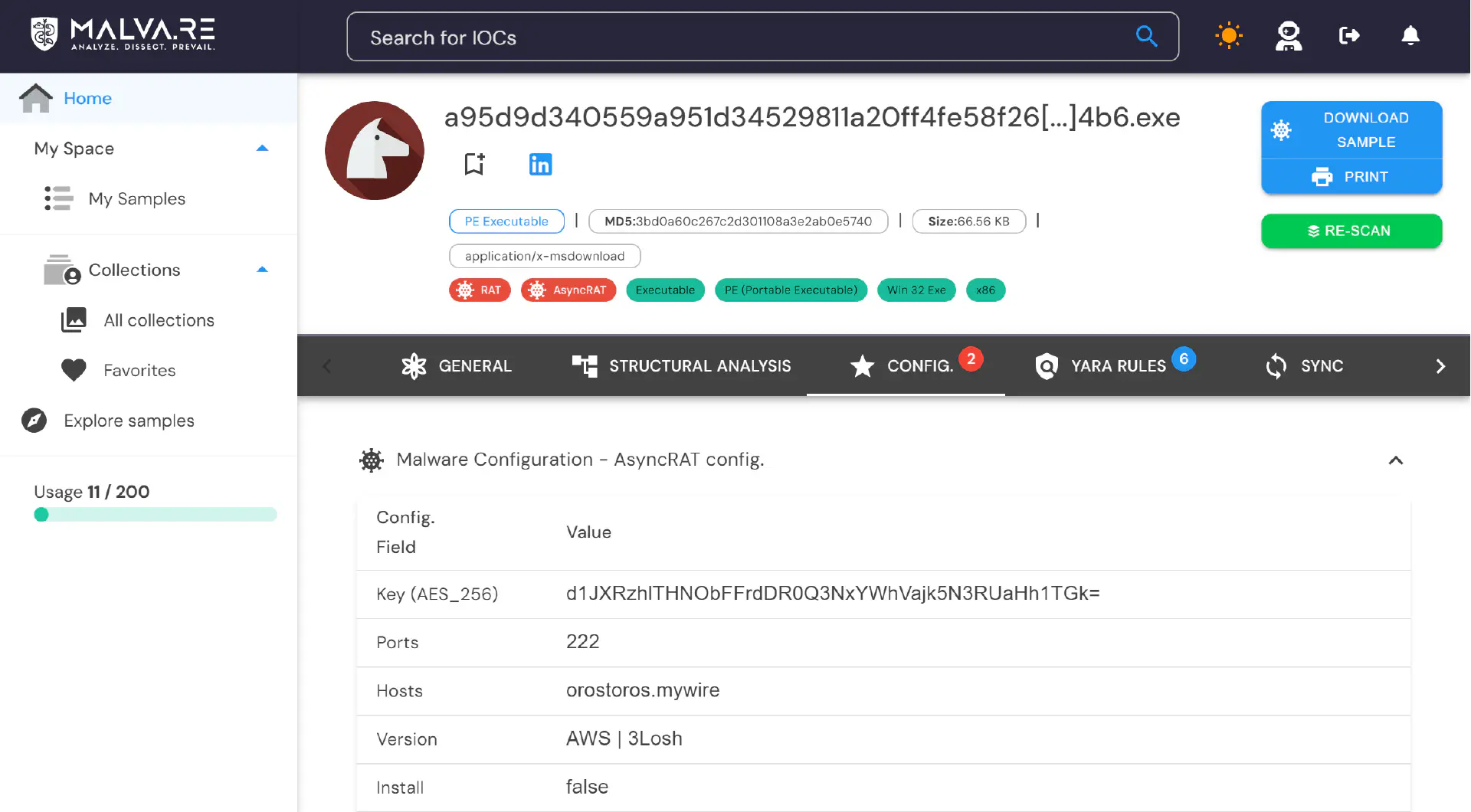
Task: Focus the Search for IOCs field
Action: tap(762, 37)
